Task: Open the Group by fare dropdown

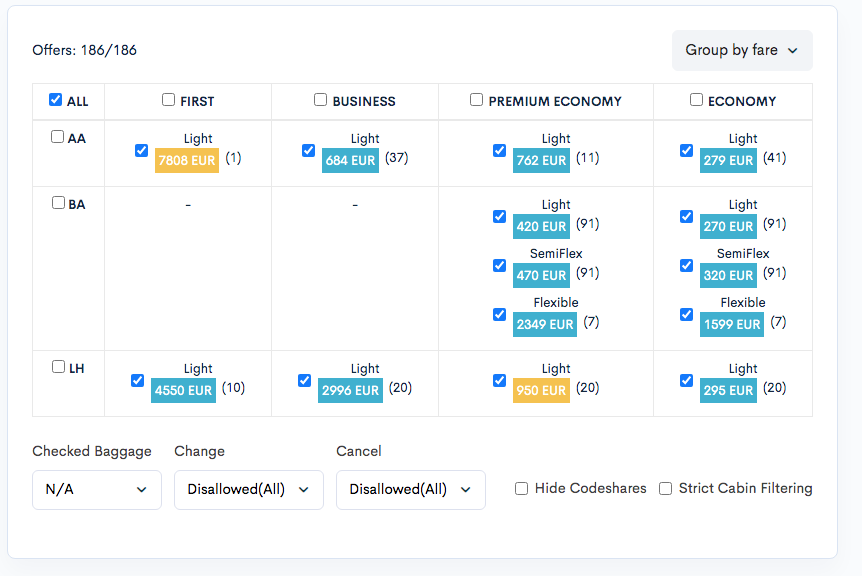Action: [742, 50]
